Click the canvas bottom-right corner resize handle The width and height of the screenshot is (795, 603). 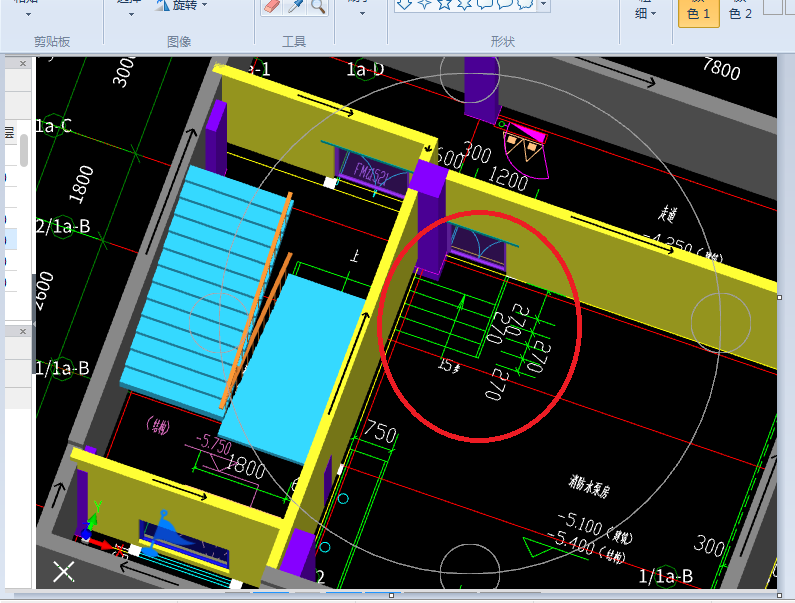point(779,595)
